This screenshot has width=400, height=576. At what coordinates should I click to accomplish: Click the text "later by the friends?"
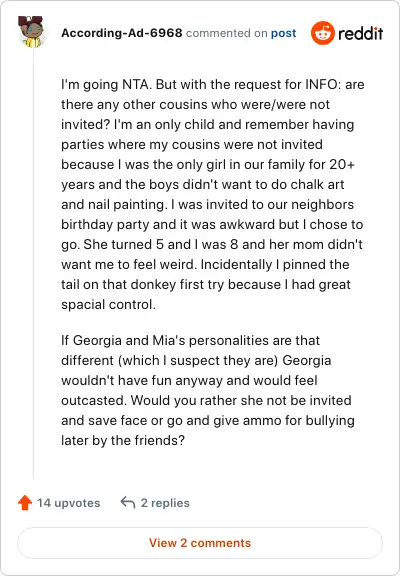coord(123,440)
